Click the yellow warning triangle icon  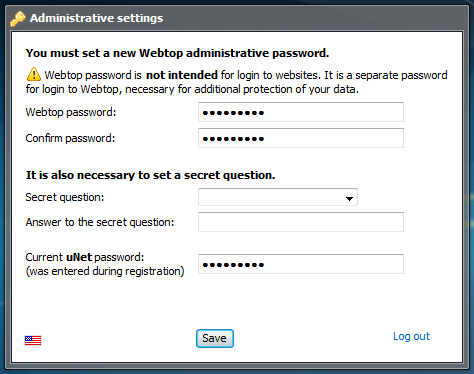click(x=34, y=74)
